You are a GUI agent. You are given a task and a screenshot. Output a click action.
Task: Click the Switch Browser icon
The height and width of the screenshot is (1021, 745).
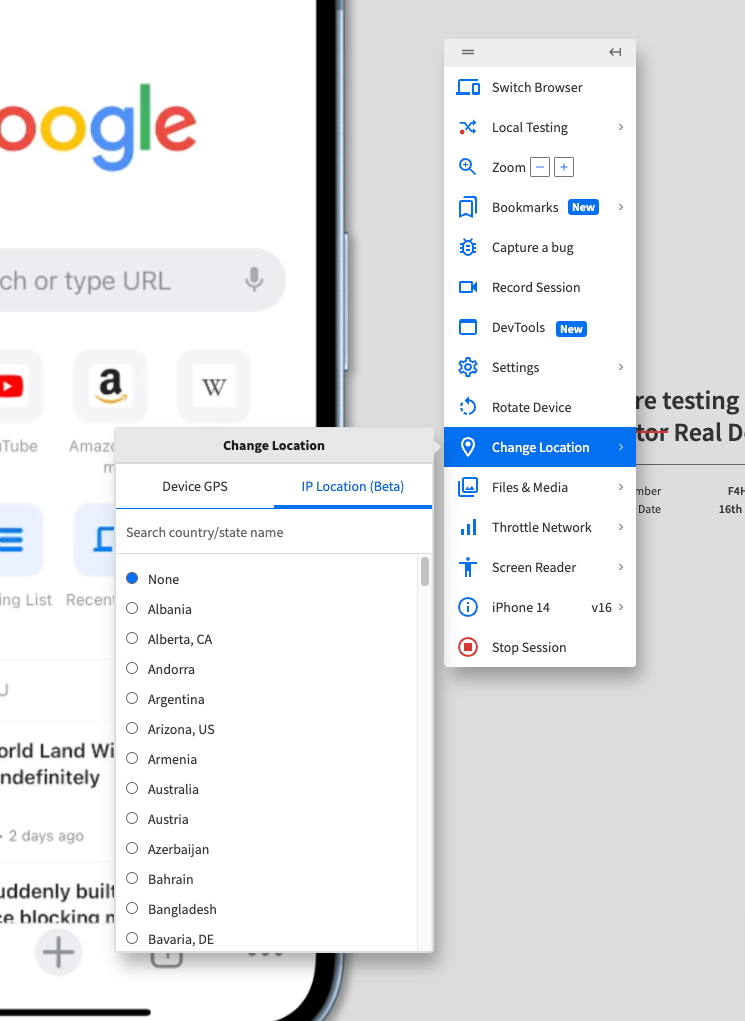pos(467,87)
